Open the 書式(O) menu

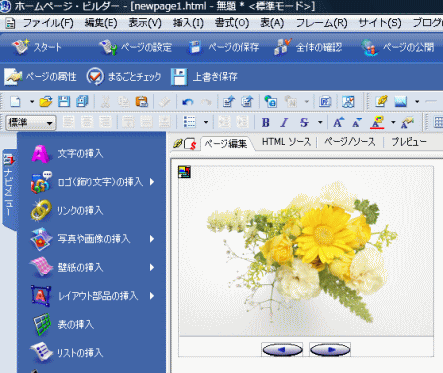point(232,23)
